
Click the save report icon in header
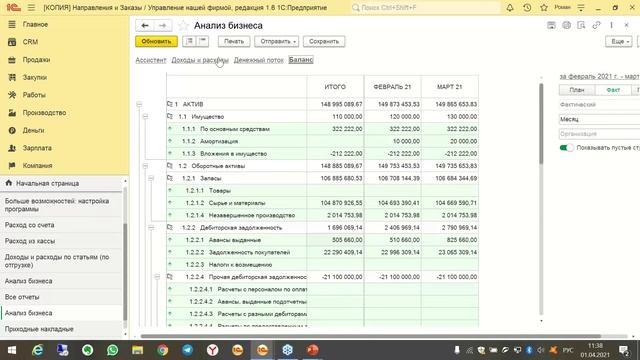[x=551, y=25]
